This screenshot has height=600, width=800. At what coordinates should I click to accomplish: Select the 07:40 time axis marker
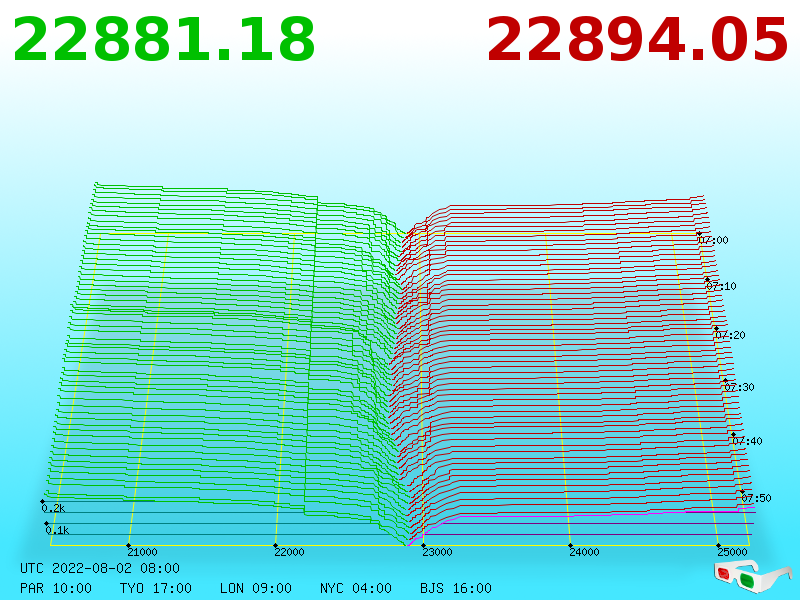(x=747, y=441)
